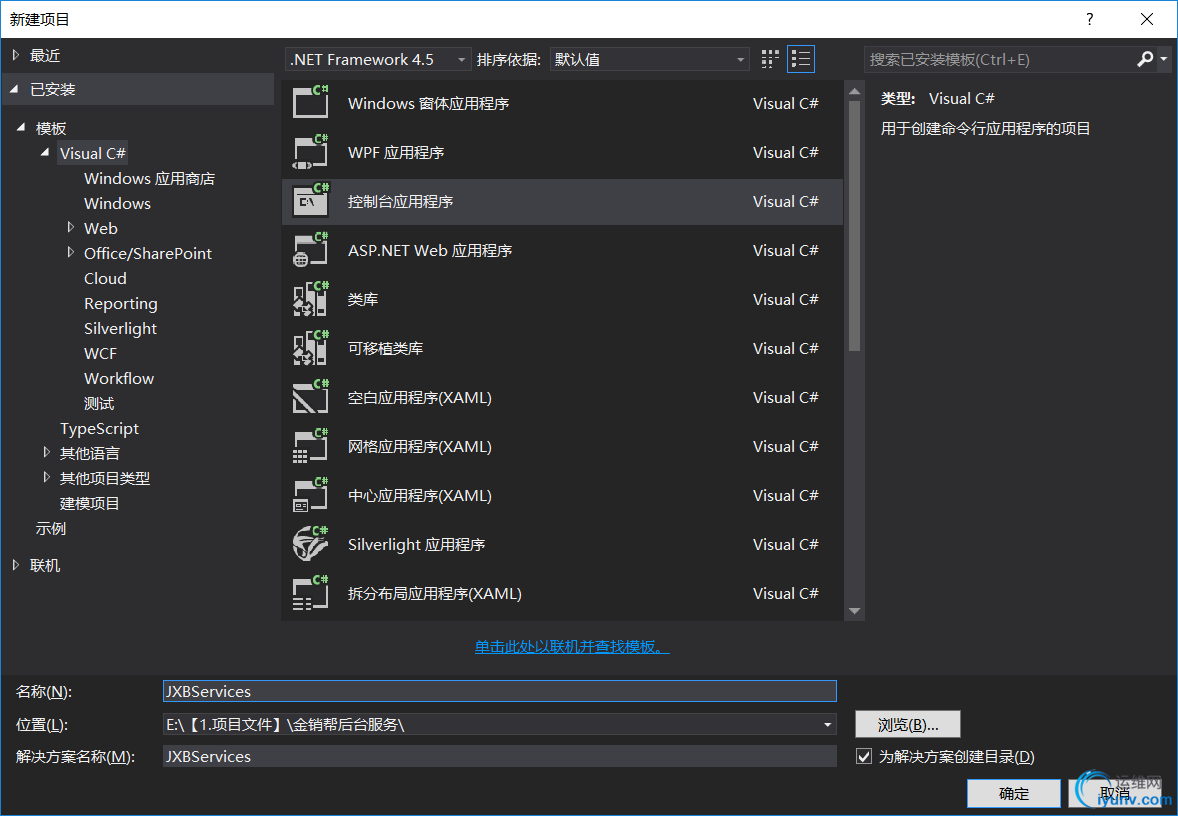Expand the Office/SharePoint tree node
The width and height of the screenshot is (1178, 816).
pos(71,252)
